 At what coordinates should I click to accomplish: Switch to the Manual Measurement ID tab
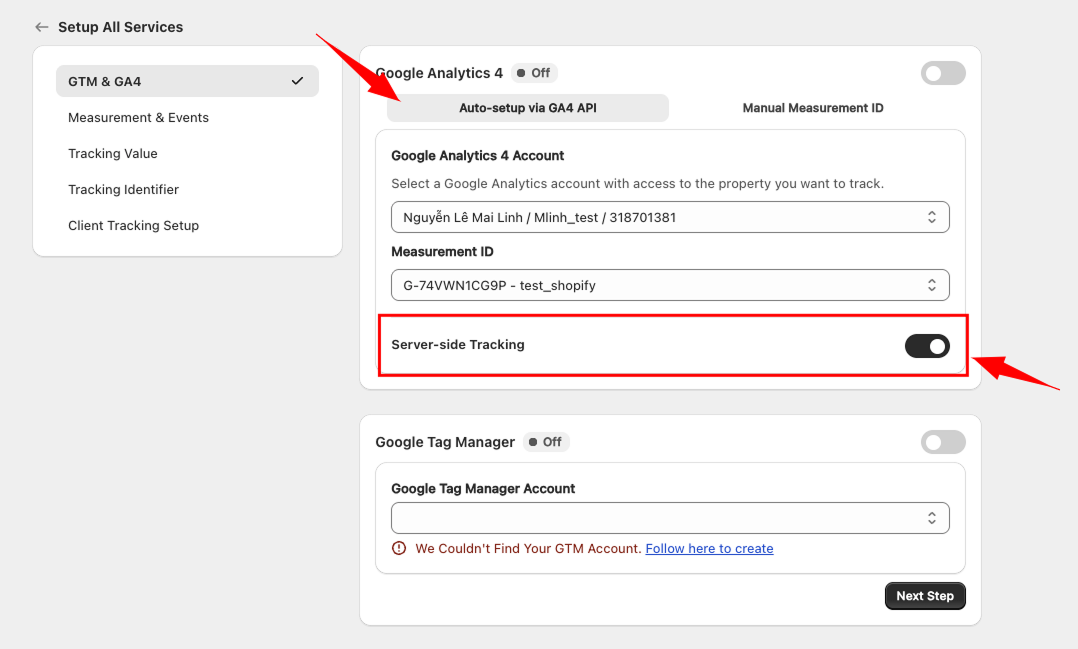pos(813,108)
